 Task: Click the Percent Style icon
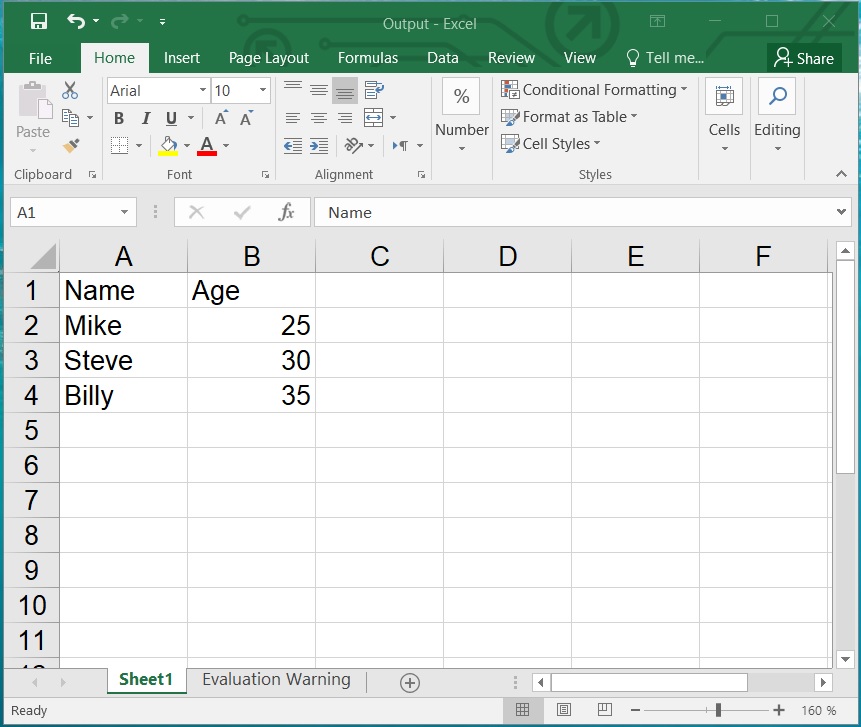click(x=461, y=96)
